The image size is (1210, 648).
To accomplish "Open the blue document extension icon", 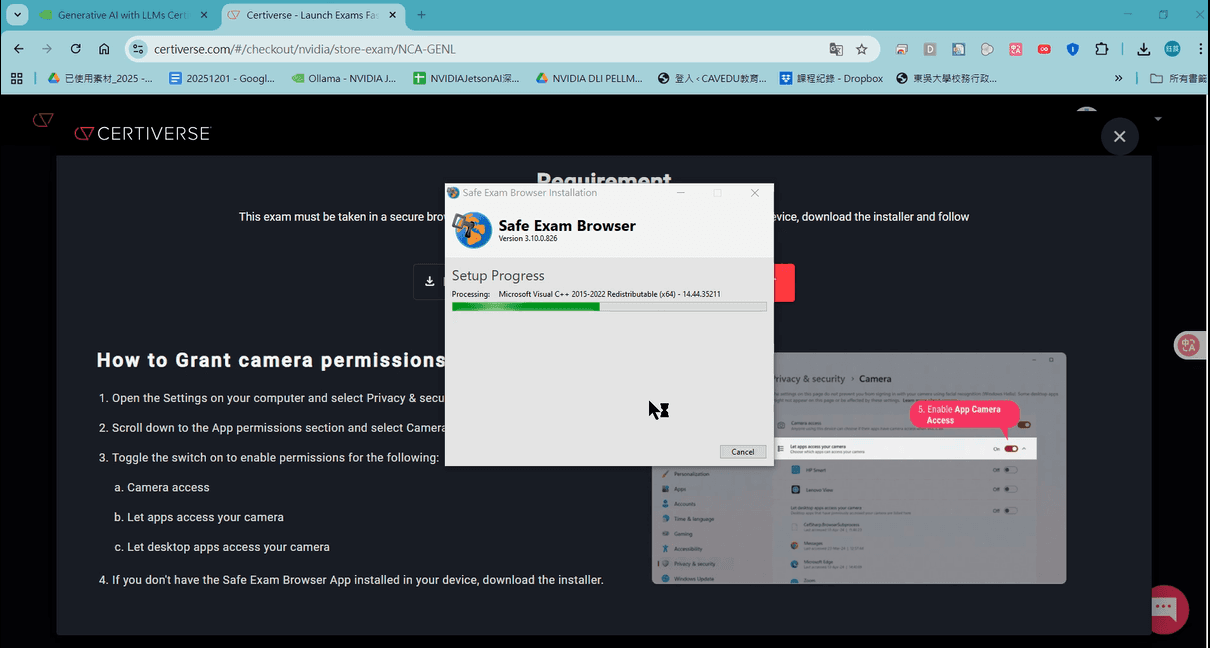I will coord(958,49).
